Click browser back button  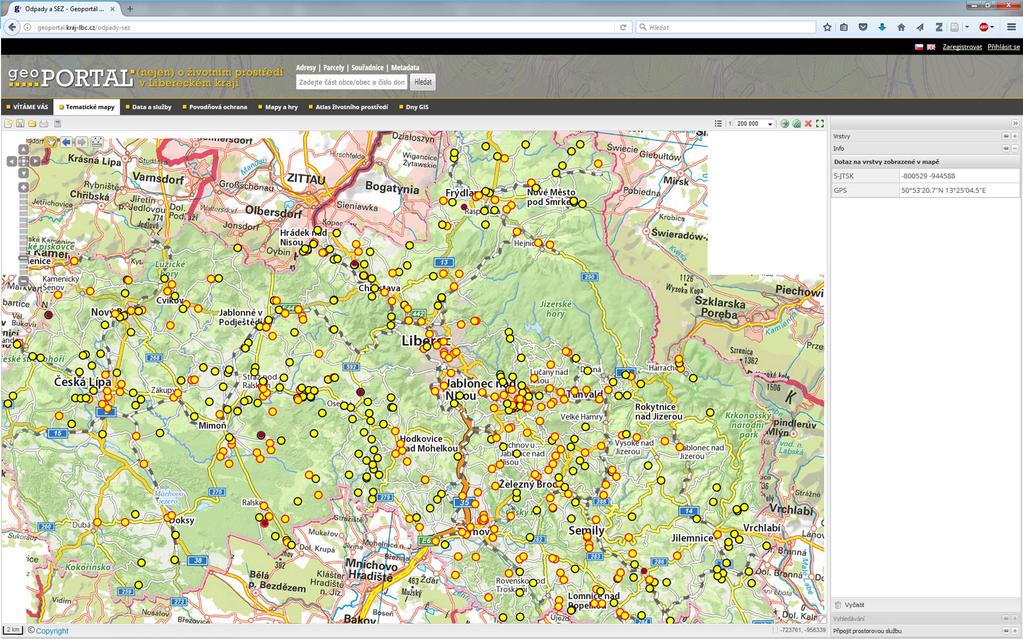tap(12, 27)
